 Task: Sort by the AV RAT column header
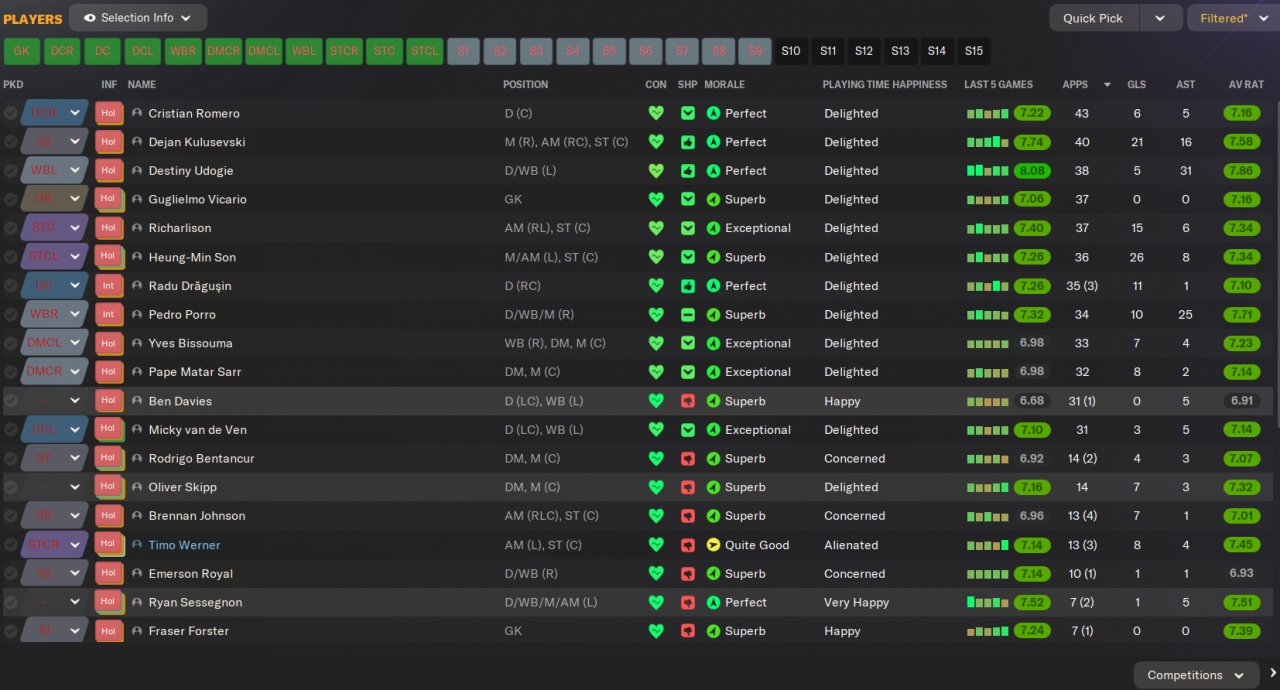coord(1246,85)
